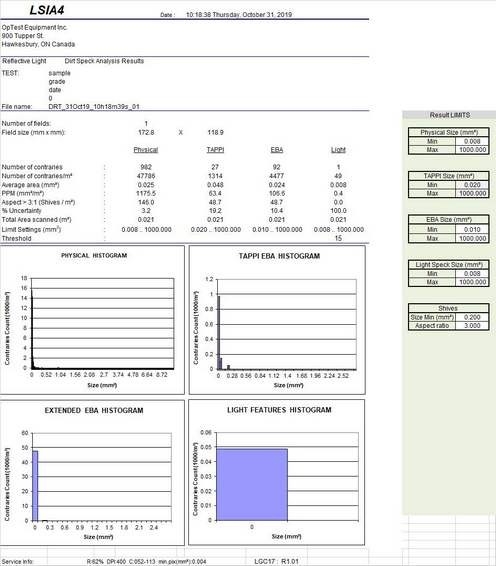Click the date text 'Thursday, October 31, 2019'

click(x=252, y=15)
